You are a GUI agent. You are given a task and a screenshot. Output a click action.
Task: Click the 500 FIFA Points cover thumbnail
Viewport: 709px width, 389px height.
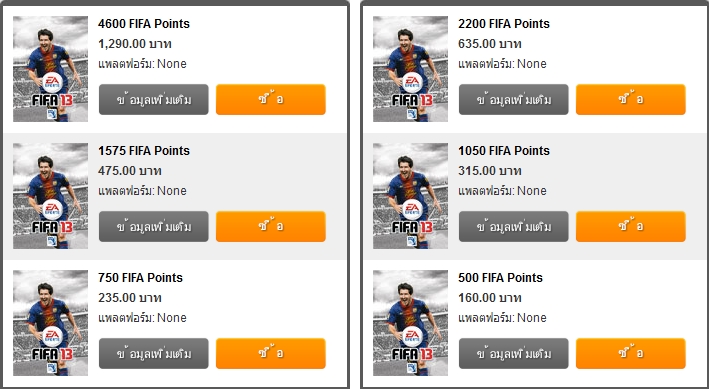click(x=411, y=323)
